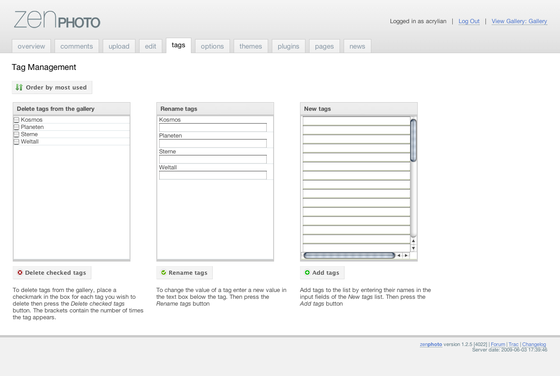
Task: Open the options tab
Action: tap(212, 46)
